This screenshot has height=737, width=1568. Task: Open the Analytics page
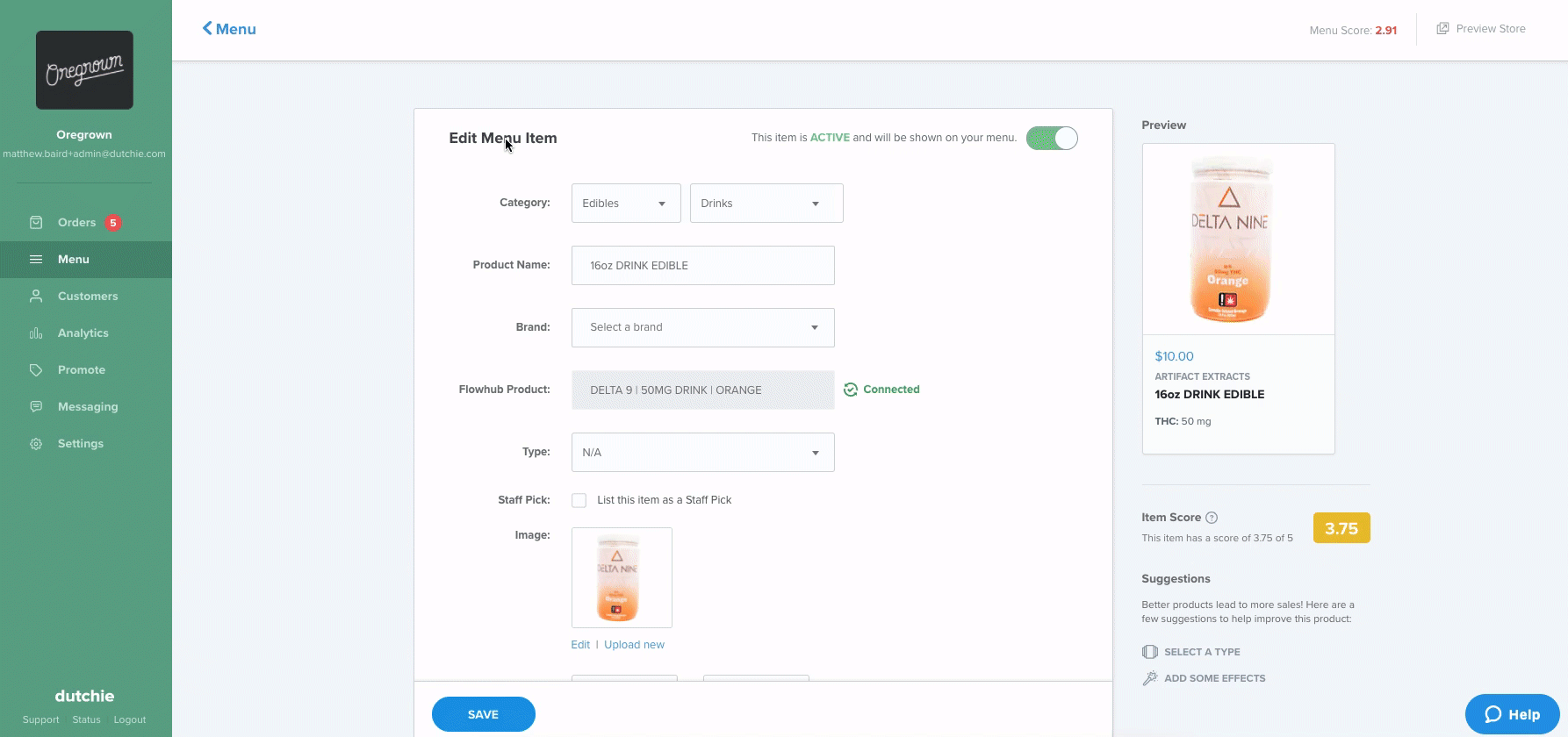86,333
